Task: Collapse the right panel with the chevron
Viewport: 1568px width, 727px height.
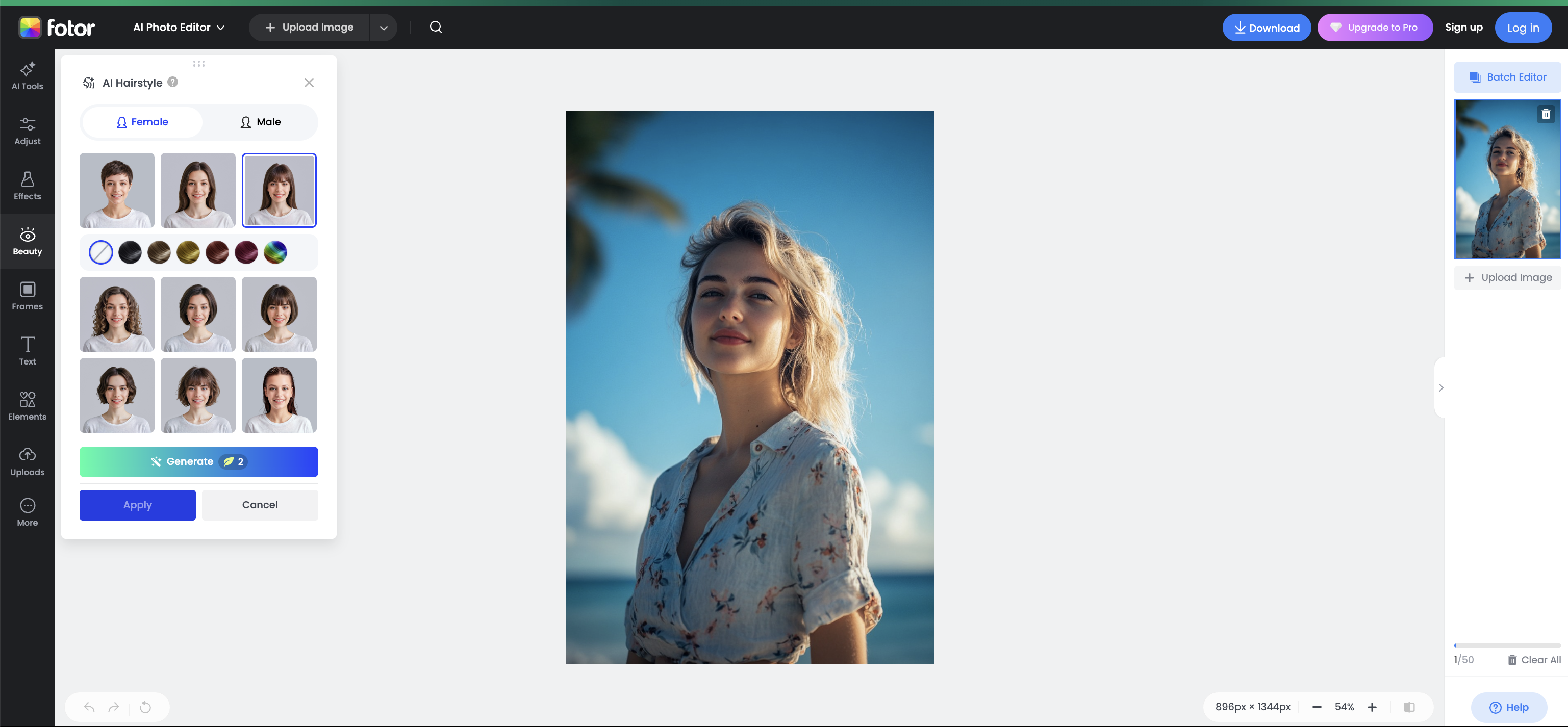Action: coord(1441,387)
